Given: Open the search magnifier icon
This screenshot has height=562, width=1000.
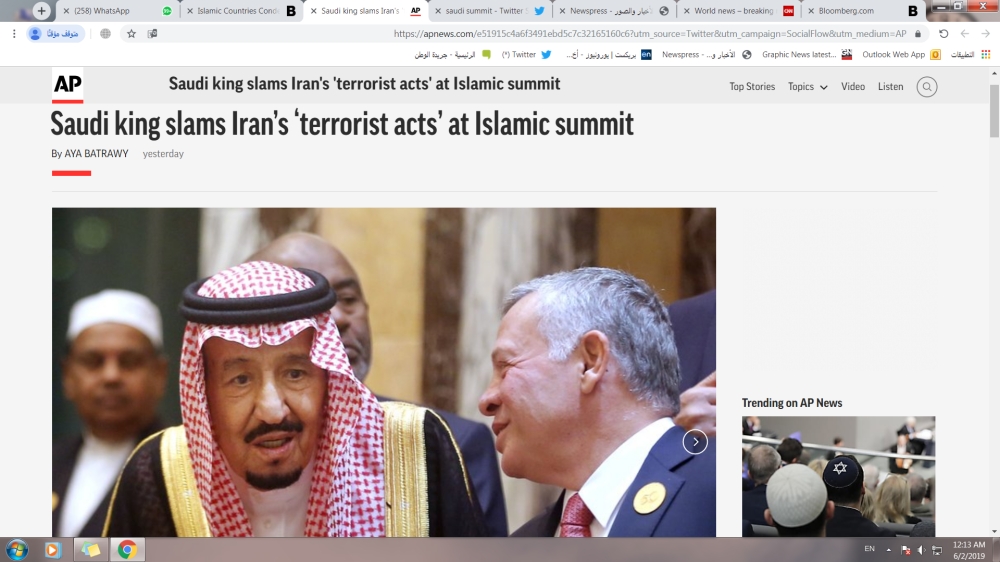Looking at the screenshot, I should pos(927,87).
